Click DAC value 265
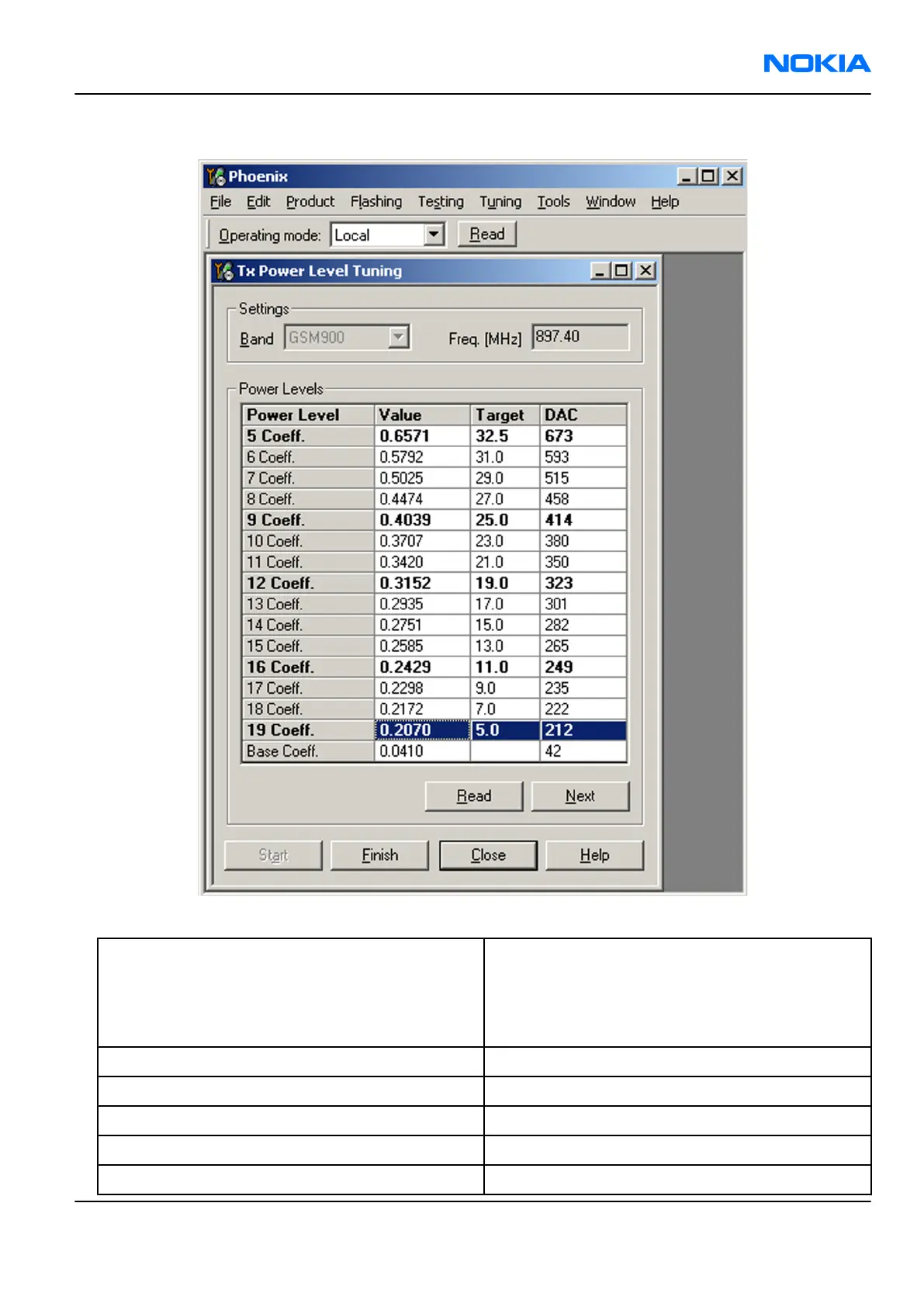The height and width of the screenshot is (1307, 924). coord(583,646)
